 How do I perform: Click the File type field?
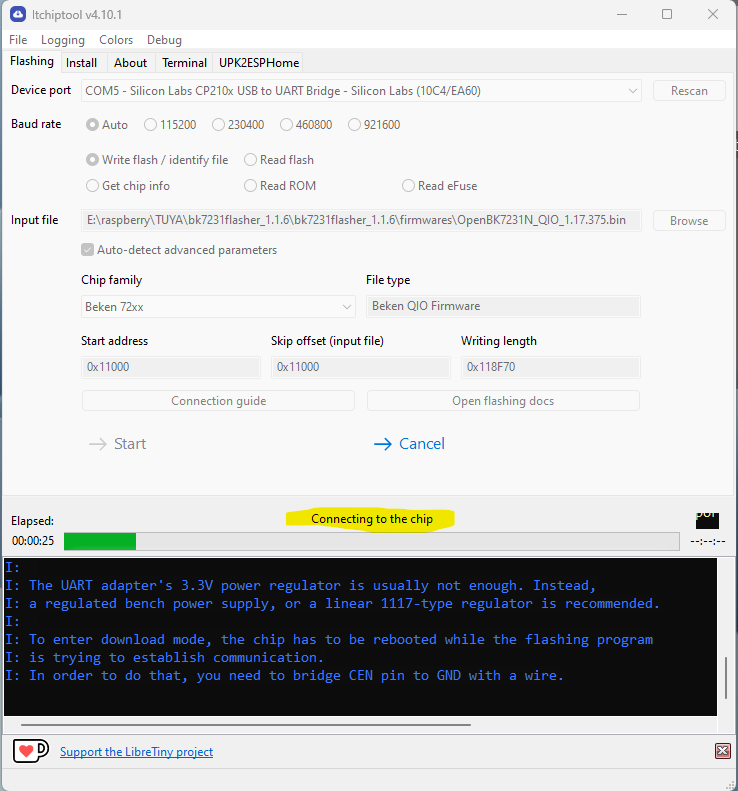coord(503,306)
